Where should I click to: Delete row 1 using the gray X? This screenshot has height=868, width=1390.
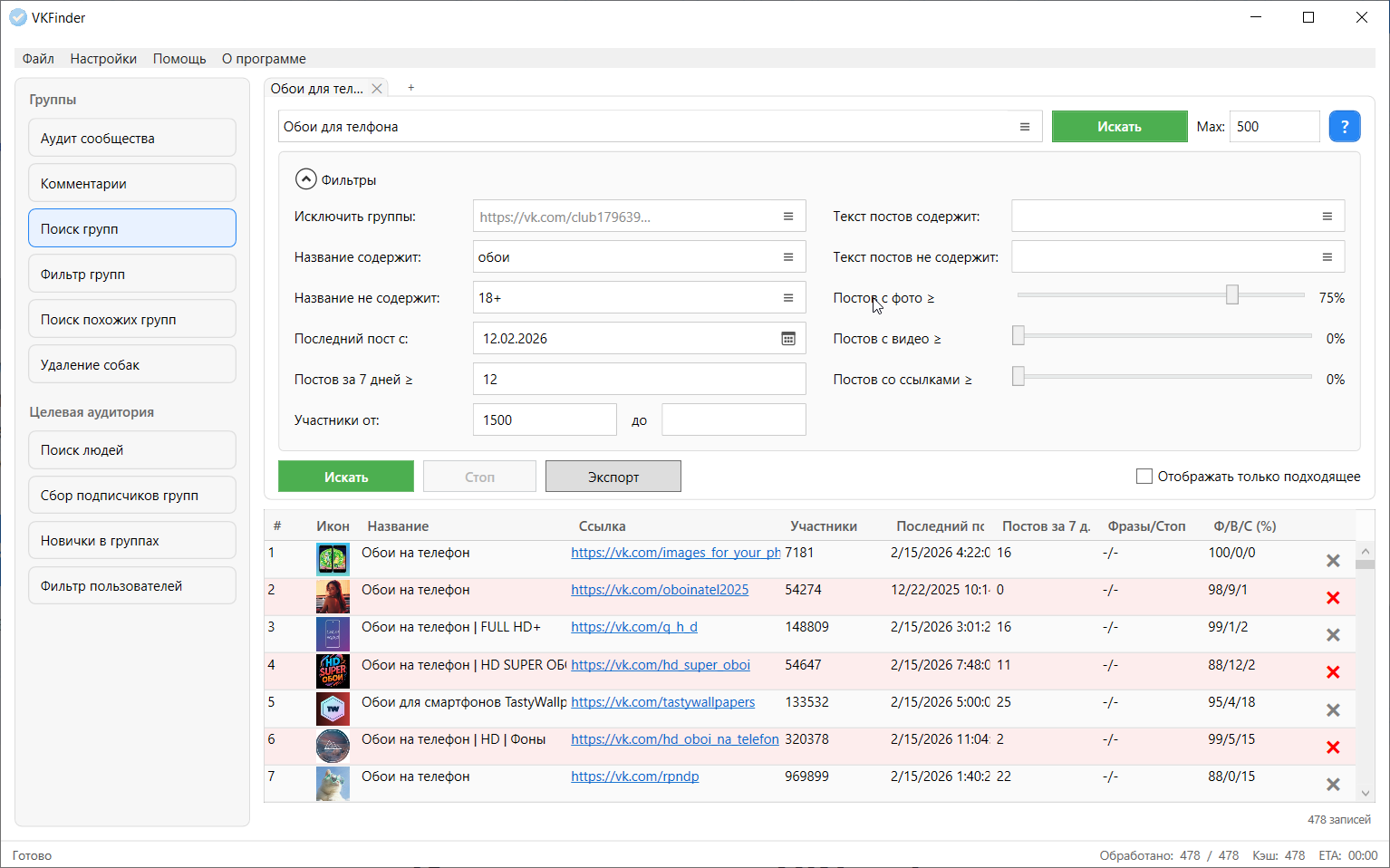[x=1332, y=561]
